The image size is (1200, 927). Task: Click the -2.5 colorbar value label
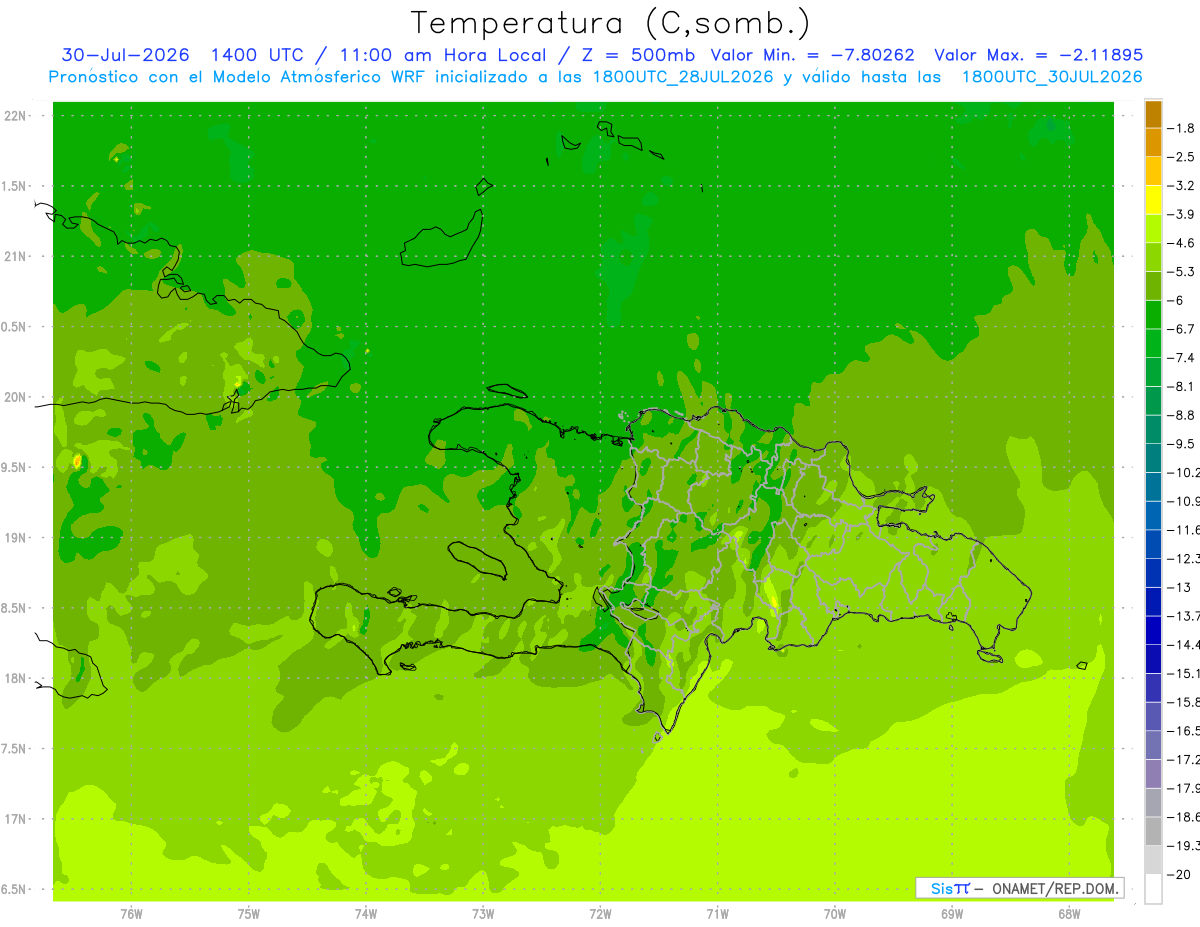point(1181,157)
